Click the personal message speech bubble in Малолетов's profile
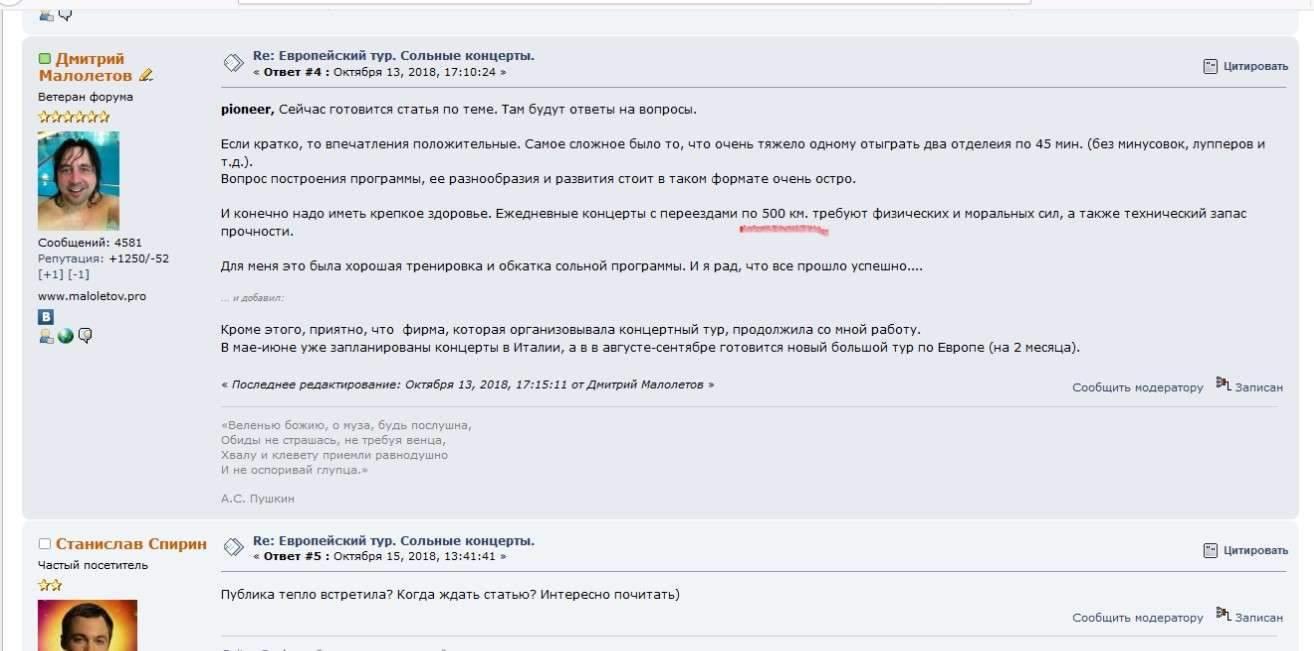1314x651 pixels. point(85,336)
